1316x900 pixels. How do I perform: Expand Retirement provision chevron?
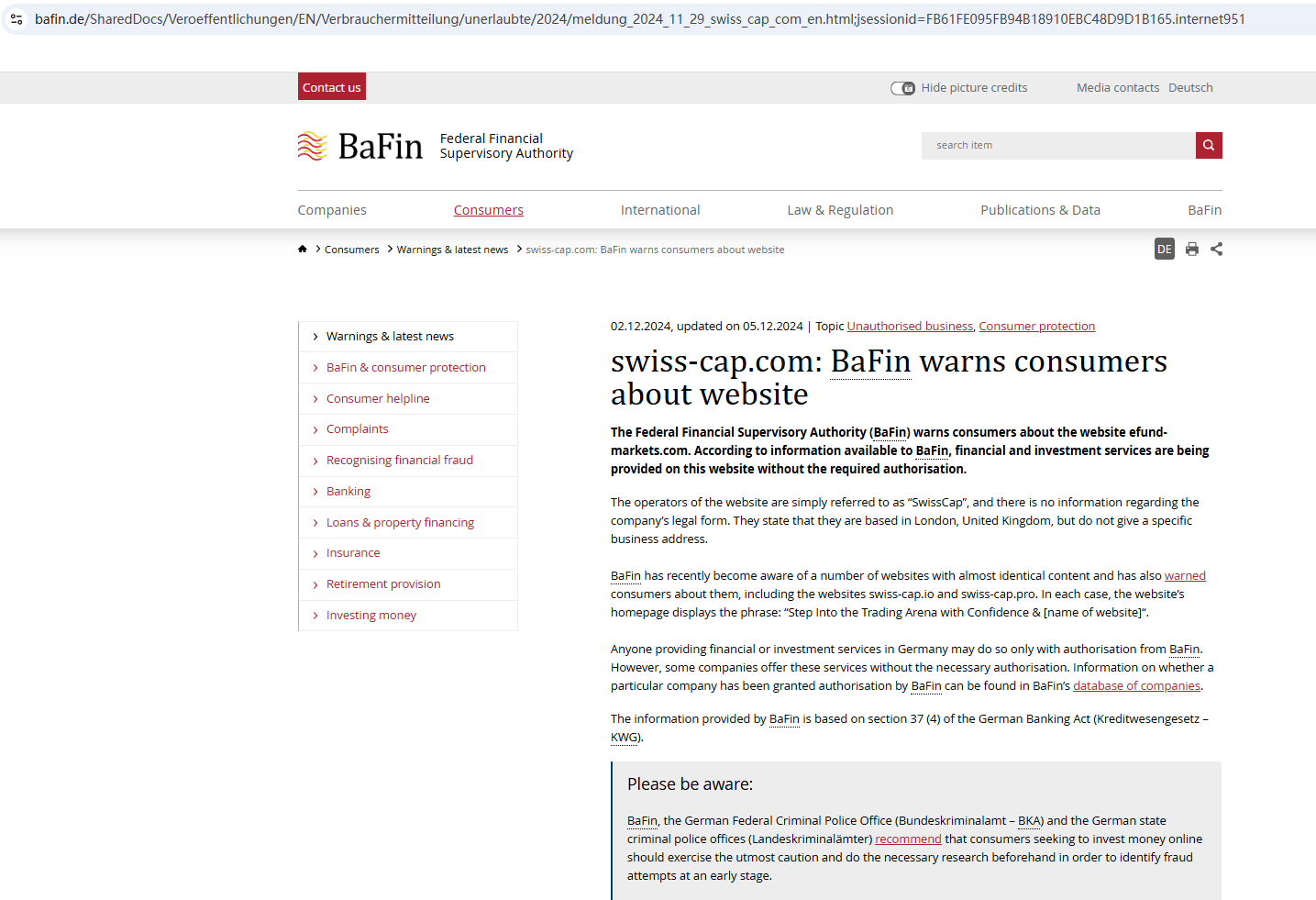click(x=315, y=584)
